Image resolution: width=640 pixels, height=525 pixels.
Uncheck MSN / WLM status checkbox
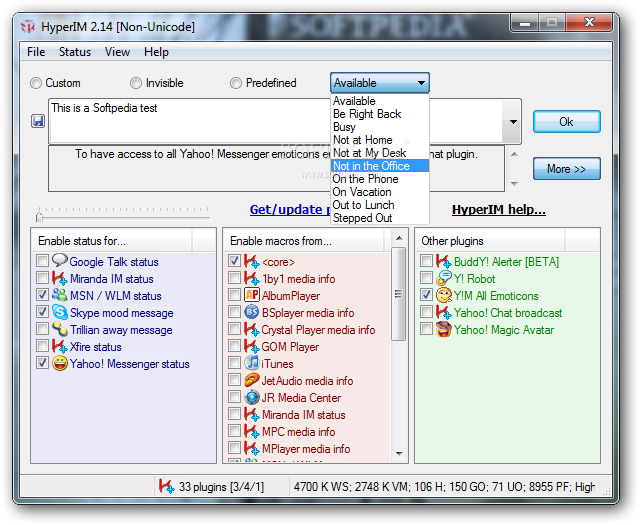pos(42,295)
